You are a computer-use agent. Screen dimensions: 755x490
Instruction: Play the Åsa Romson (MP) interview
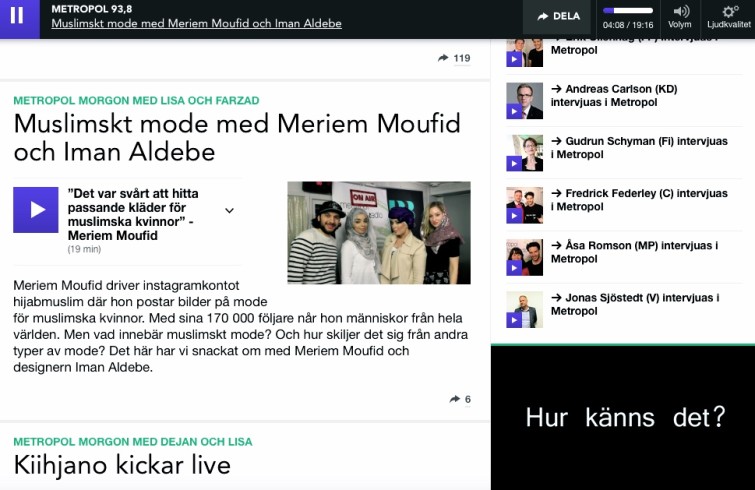click(514, 268)
